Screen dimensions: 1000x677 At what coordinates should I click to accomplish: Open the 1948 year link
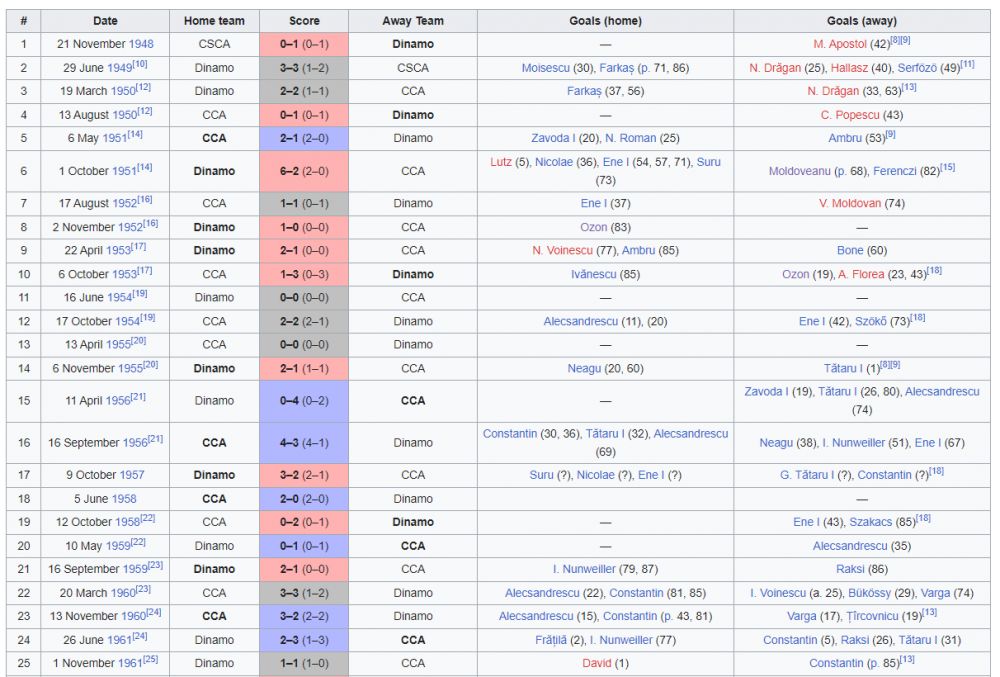[x=141, y=44]
